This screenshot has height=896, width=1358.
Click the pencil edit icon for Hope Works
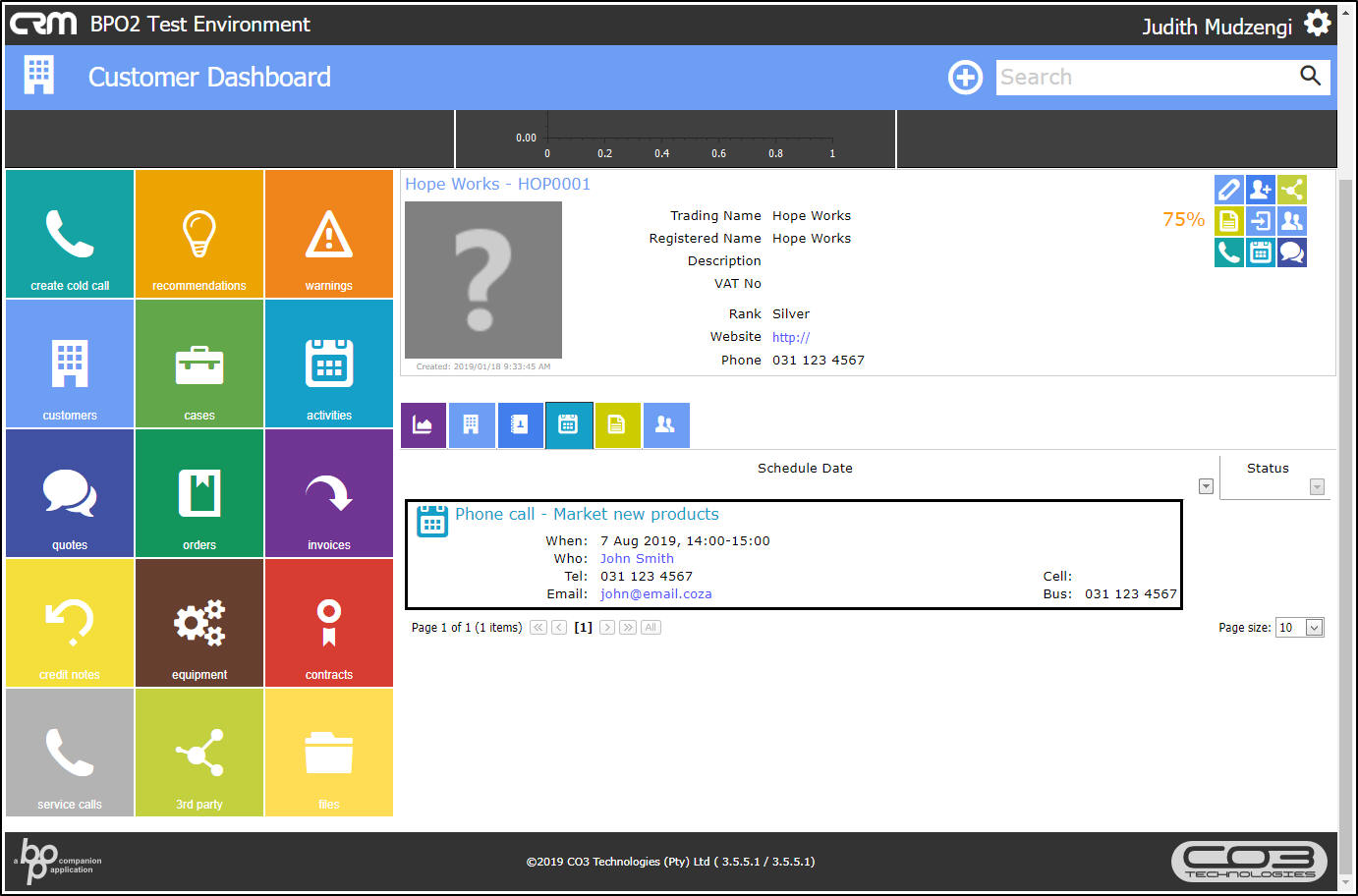(1228, 189)
